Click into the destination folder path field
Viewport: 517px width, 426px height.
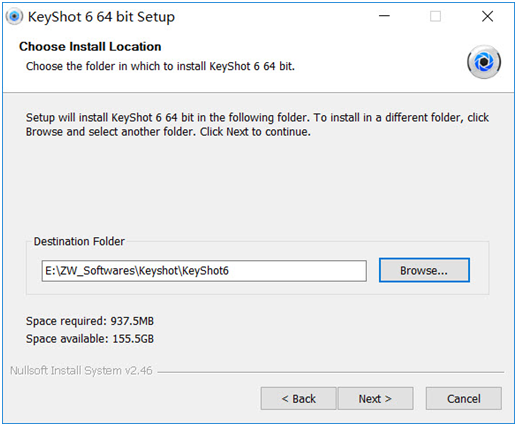pyautogui.click(x=204, y=271)
